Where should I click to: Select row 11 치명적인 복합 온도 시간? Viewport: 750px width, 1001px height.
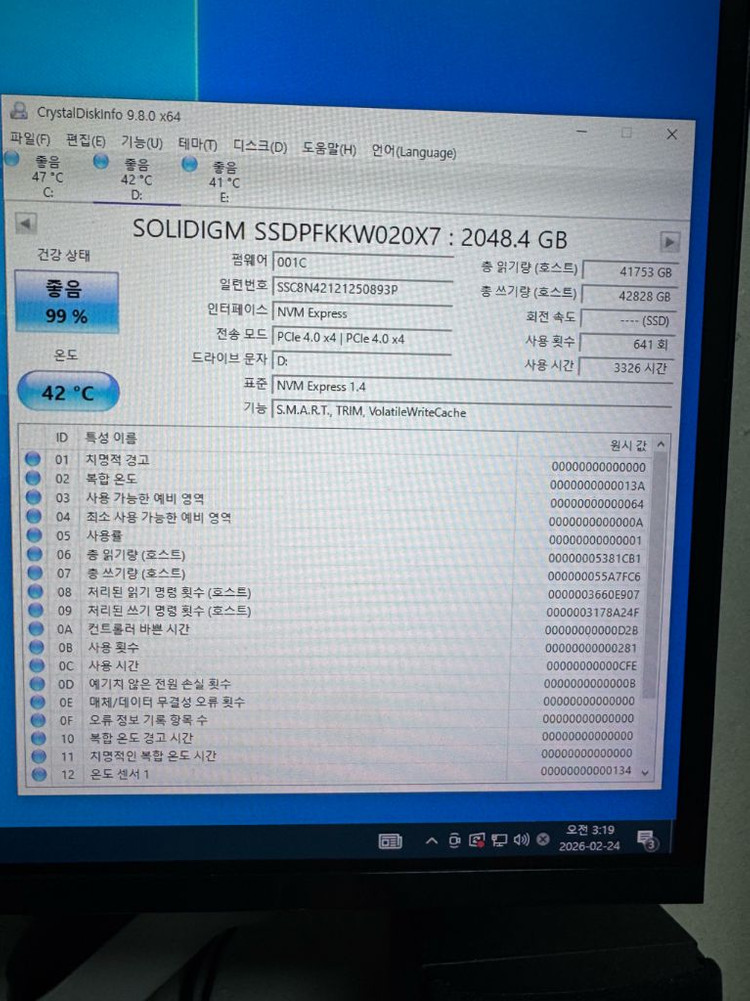point(336,755)
